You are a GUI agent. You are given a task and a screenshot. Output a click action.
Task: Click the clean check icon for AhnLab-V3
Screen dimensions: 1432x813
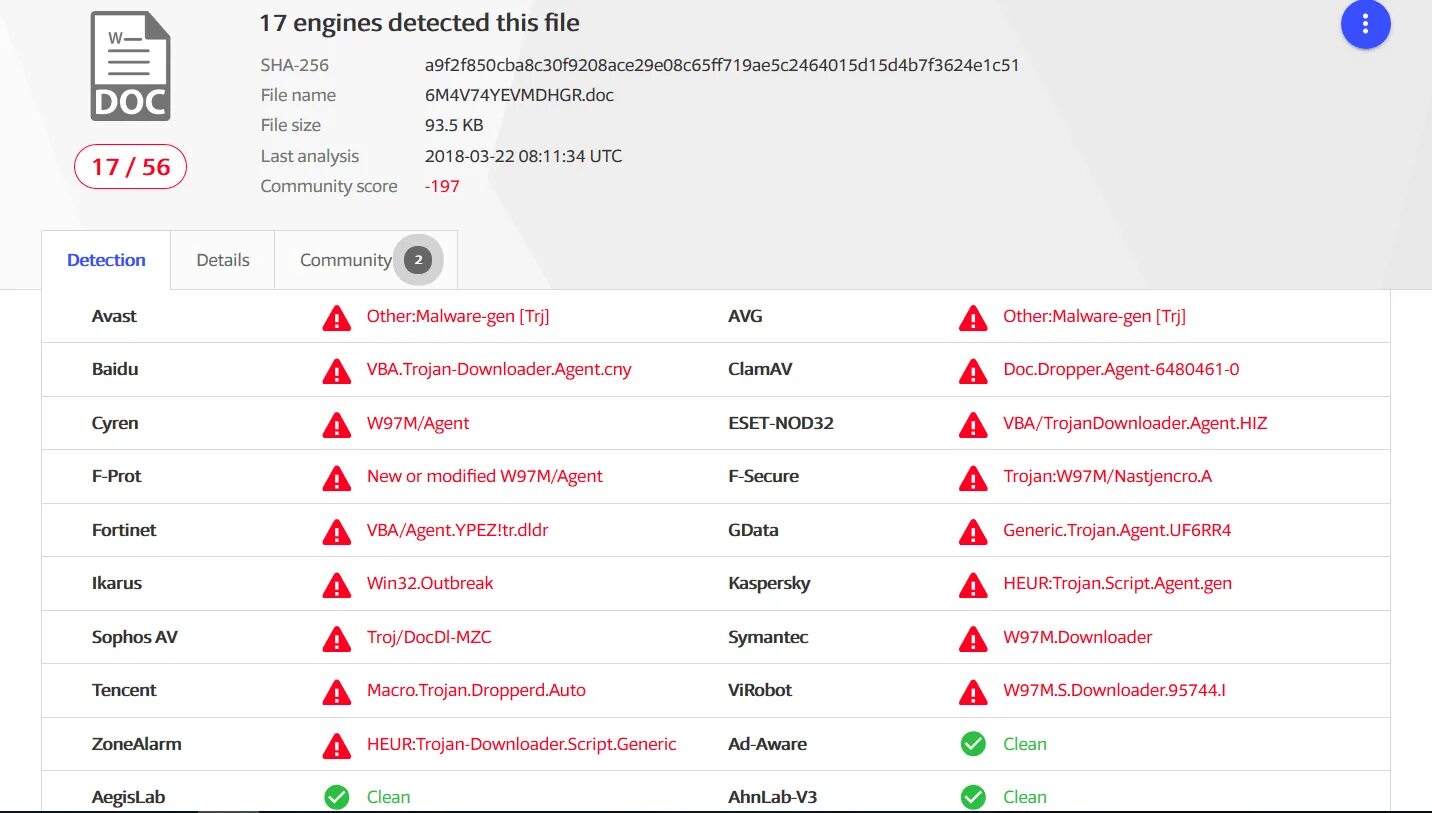[973, 797]
